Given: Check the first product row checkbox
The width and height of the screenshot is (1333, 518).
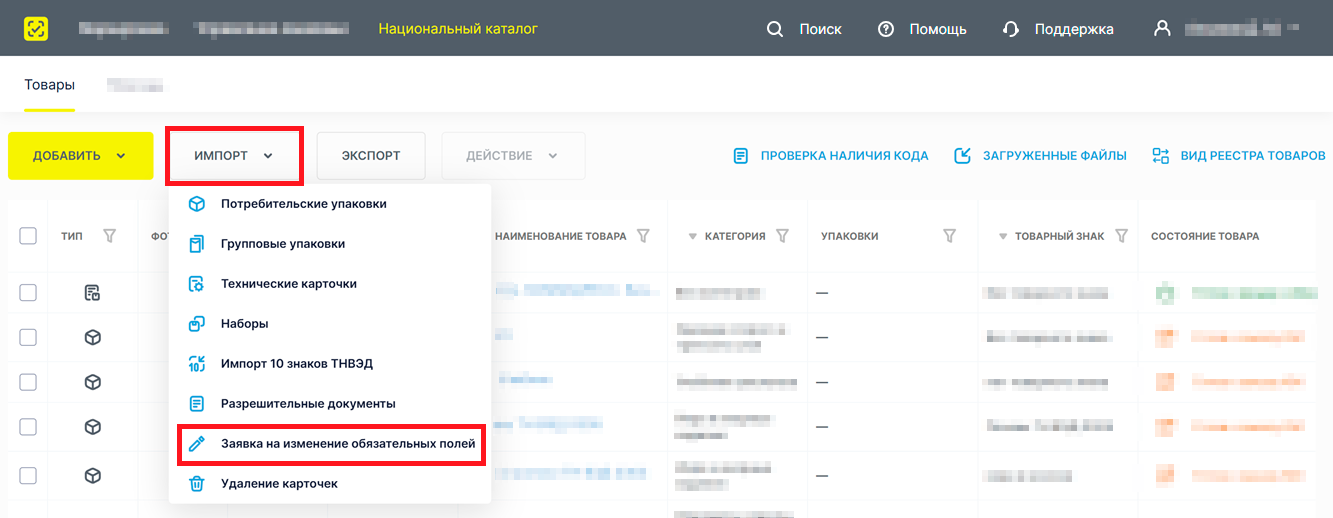Looking at the screenshot, I should [28, 292].
